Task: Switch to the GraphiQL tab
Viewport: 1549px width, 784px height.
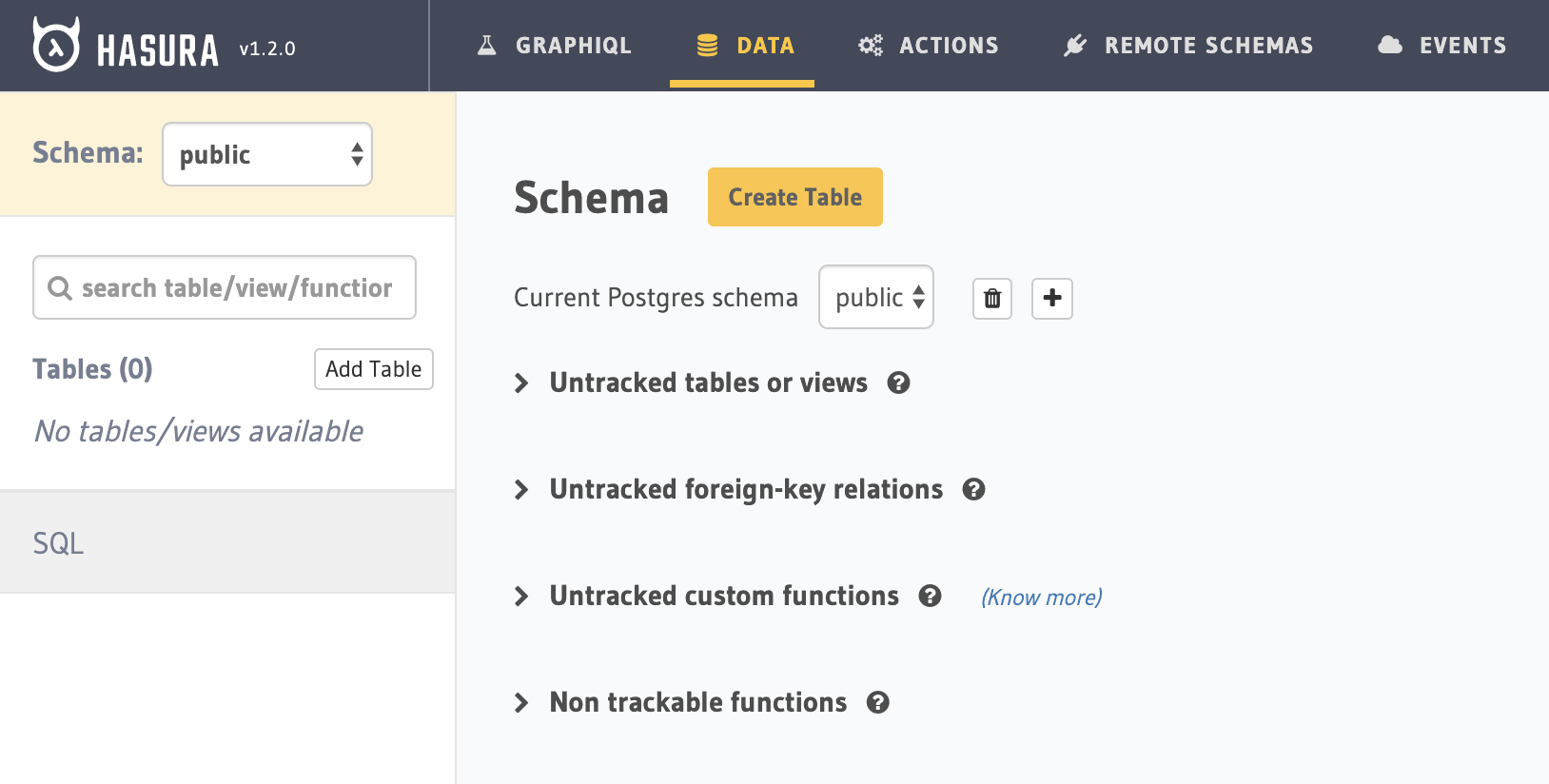Action: tap(554, 45)
